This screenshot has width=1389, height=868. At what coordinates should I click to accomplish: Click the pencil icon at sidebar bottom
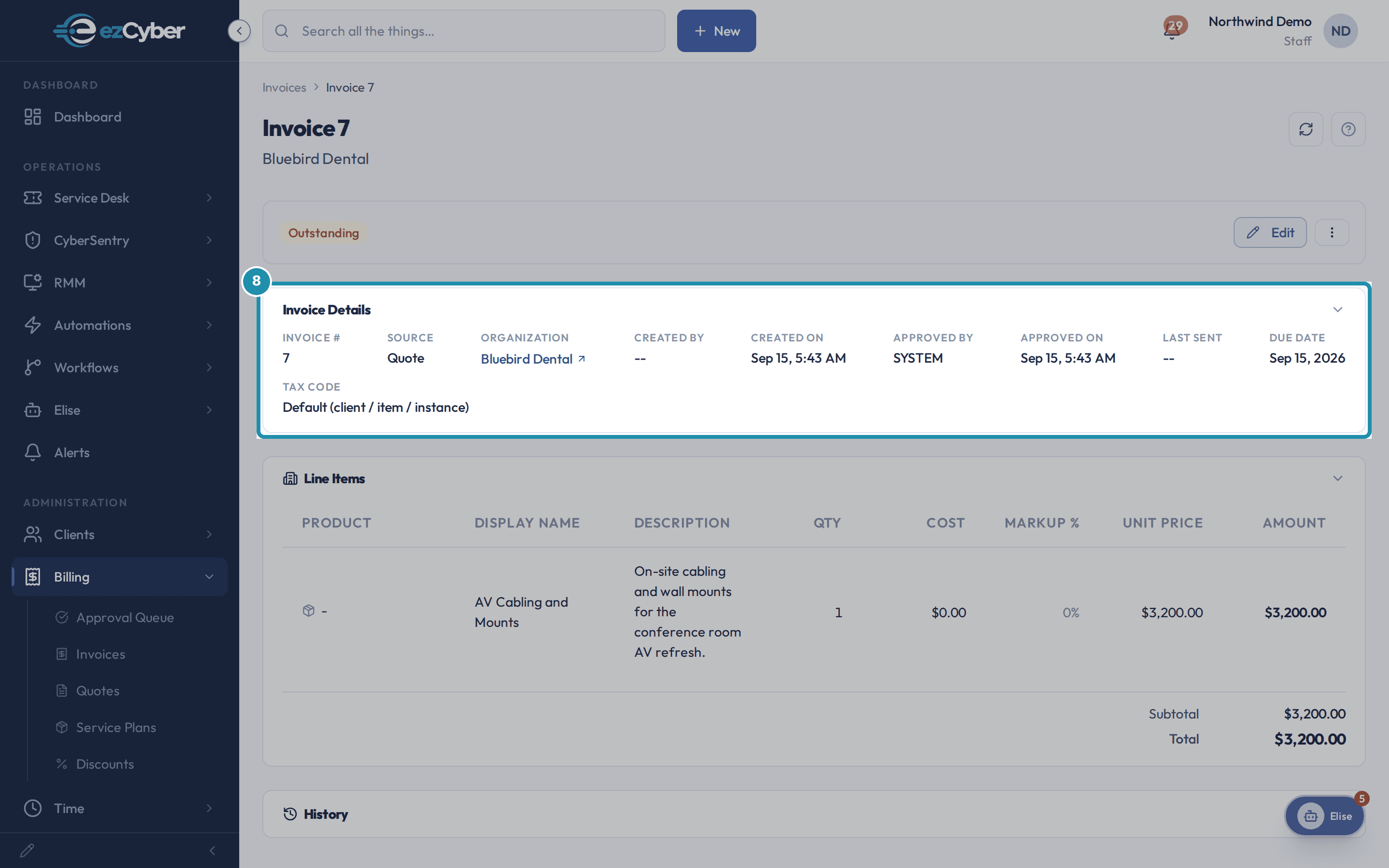27,850
